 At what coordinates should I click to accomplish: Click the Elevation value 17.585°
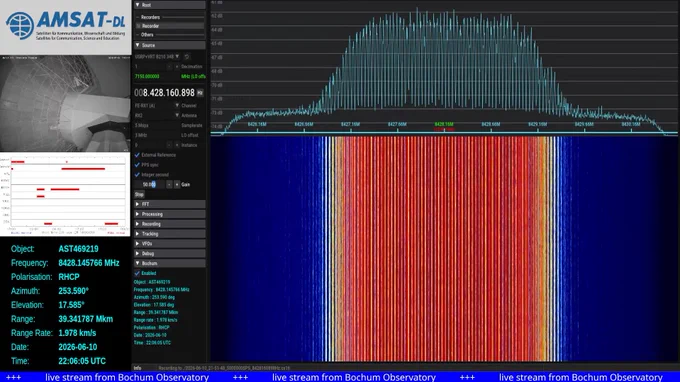click(x=72, y=305)
